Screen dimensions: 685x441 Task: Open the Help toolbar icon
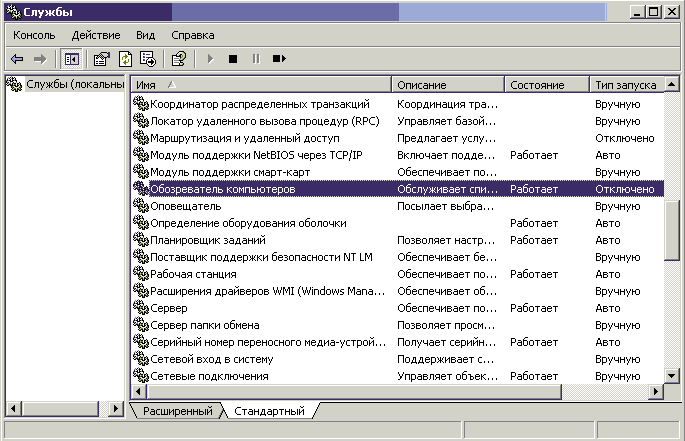178,59
